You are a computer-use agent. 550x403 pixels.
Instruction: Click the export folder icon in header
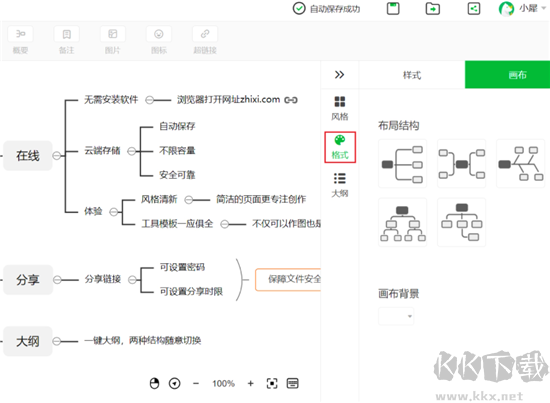click(432, 8)
